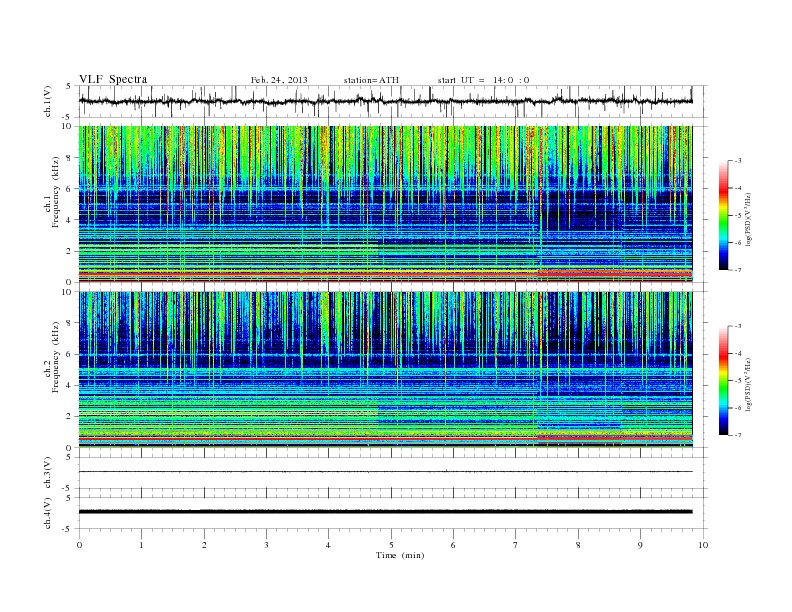Viewport: 792px width, 612px height.
Task: Click inside the ch.2 spectrogram panel
Action: pyautogui.click(x=385, y=369)
